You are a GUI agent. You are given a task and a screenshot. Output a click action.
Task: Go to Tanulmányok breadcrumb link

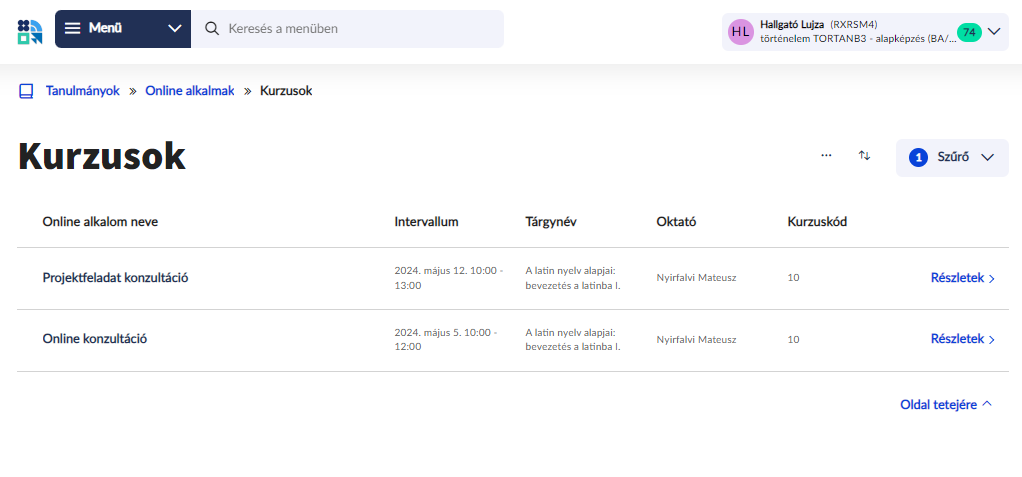pos(82,91)
